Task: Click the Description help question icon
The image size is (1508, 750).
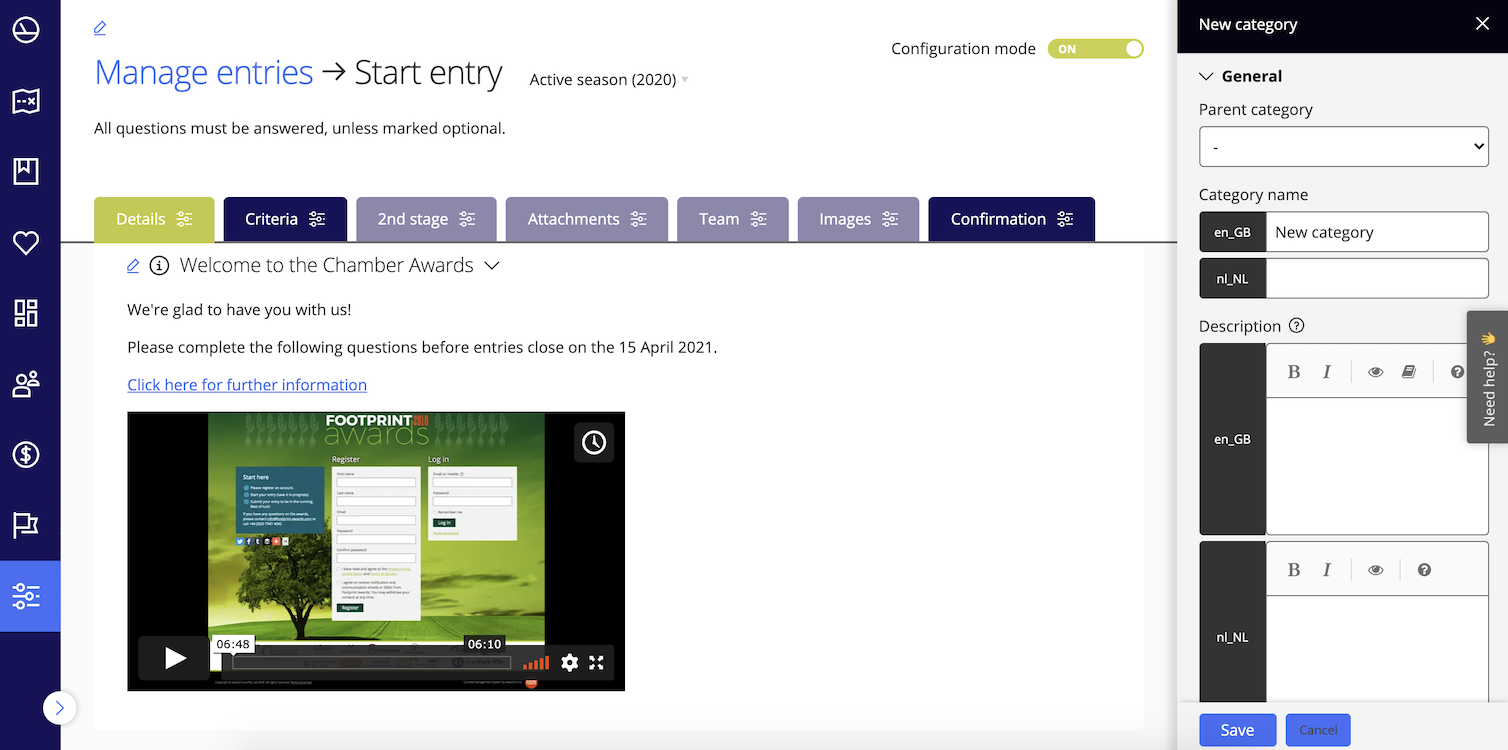Action: (x=1297, y=326)
